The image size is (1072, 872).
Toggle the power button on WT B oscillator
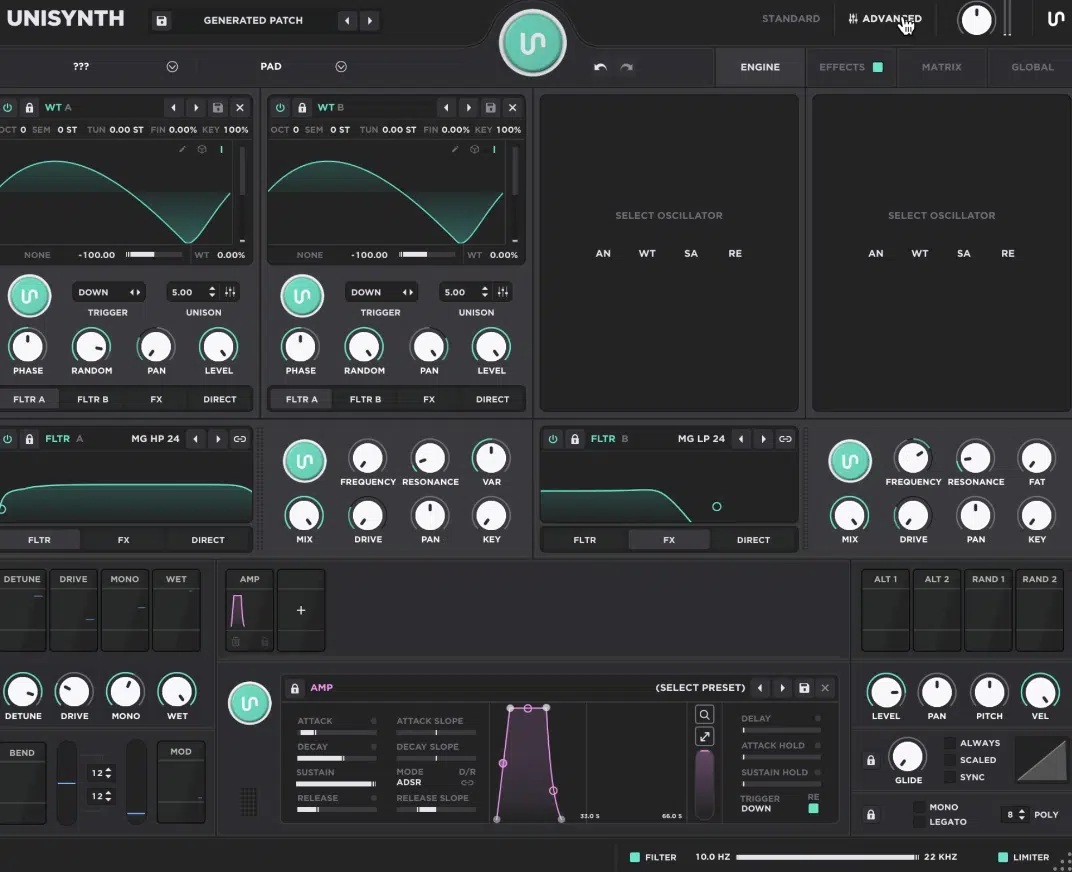[x=280, y=107]
